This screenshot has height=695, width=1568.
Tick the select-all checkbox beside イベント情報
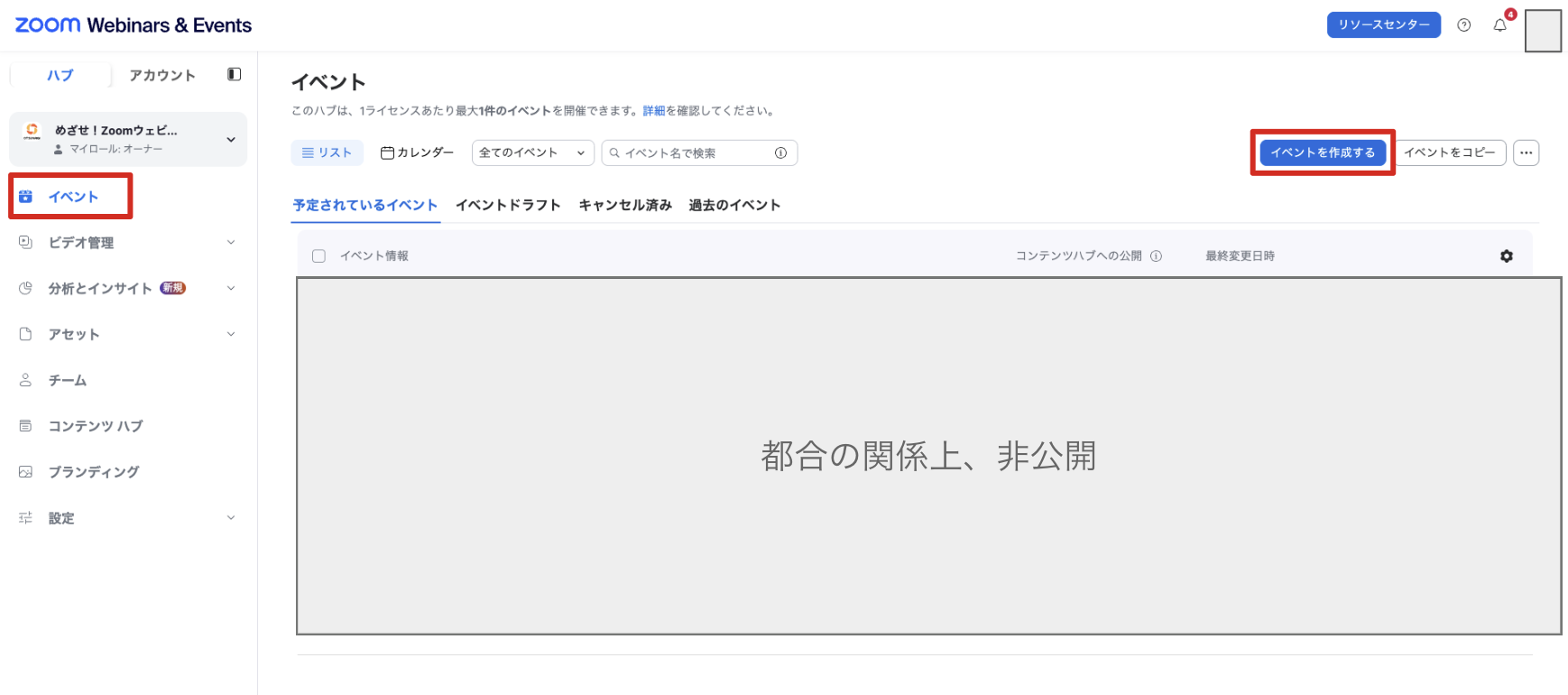coord(318,256)
